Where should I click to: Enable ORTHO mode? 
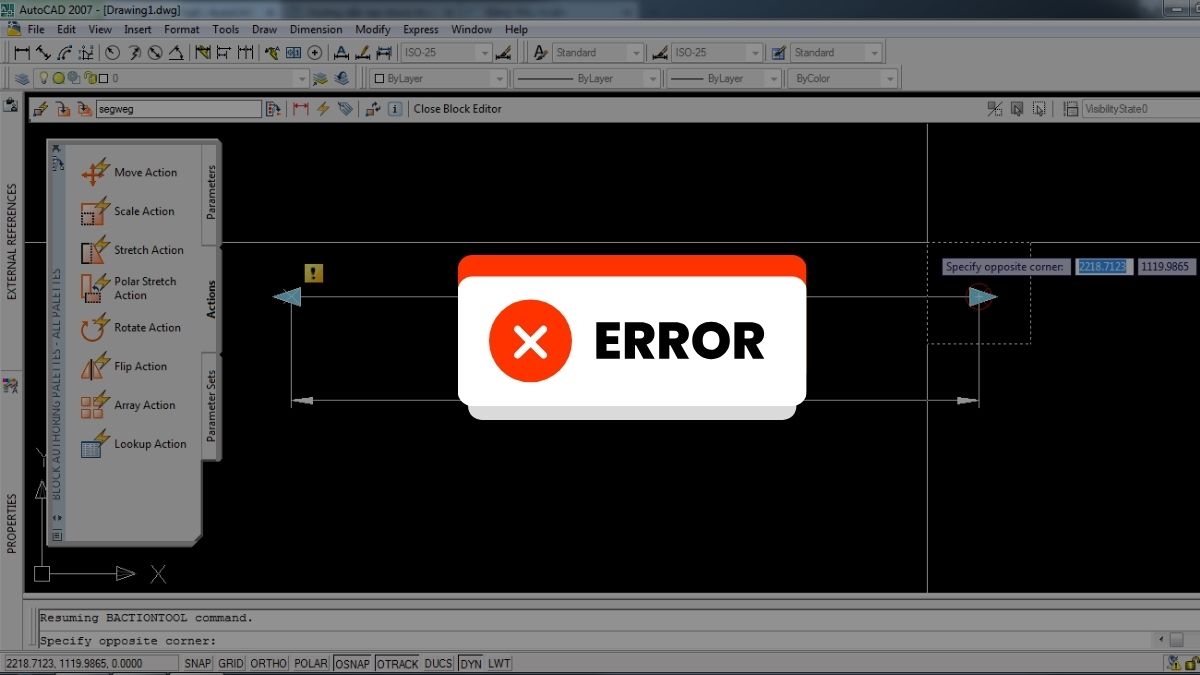coord(269,663)
